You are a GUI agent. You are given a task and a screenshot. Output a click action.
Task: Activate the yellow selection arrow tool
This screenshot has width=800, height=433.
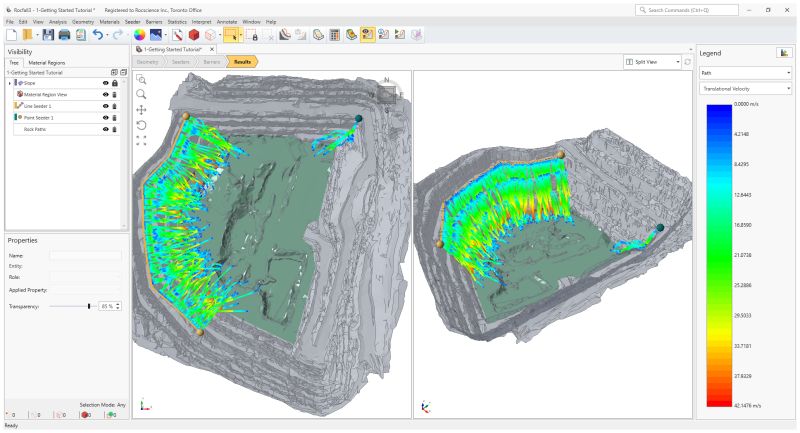click(231, 35)
